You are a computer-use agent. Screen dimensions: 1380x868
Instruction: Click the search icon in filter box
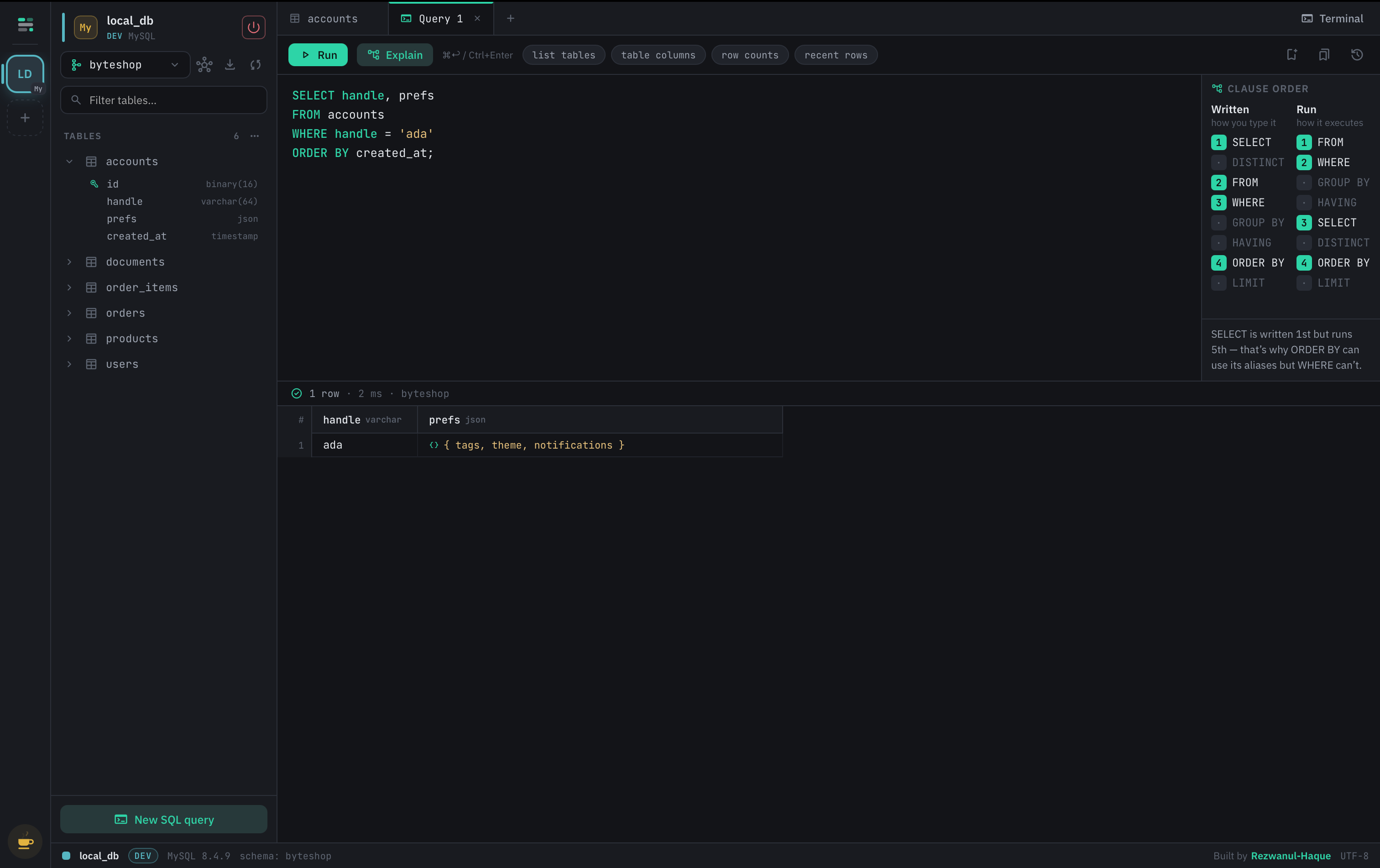76,100
